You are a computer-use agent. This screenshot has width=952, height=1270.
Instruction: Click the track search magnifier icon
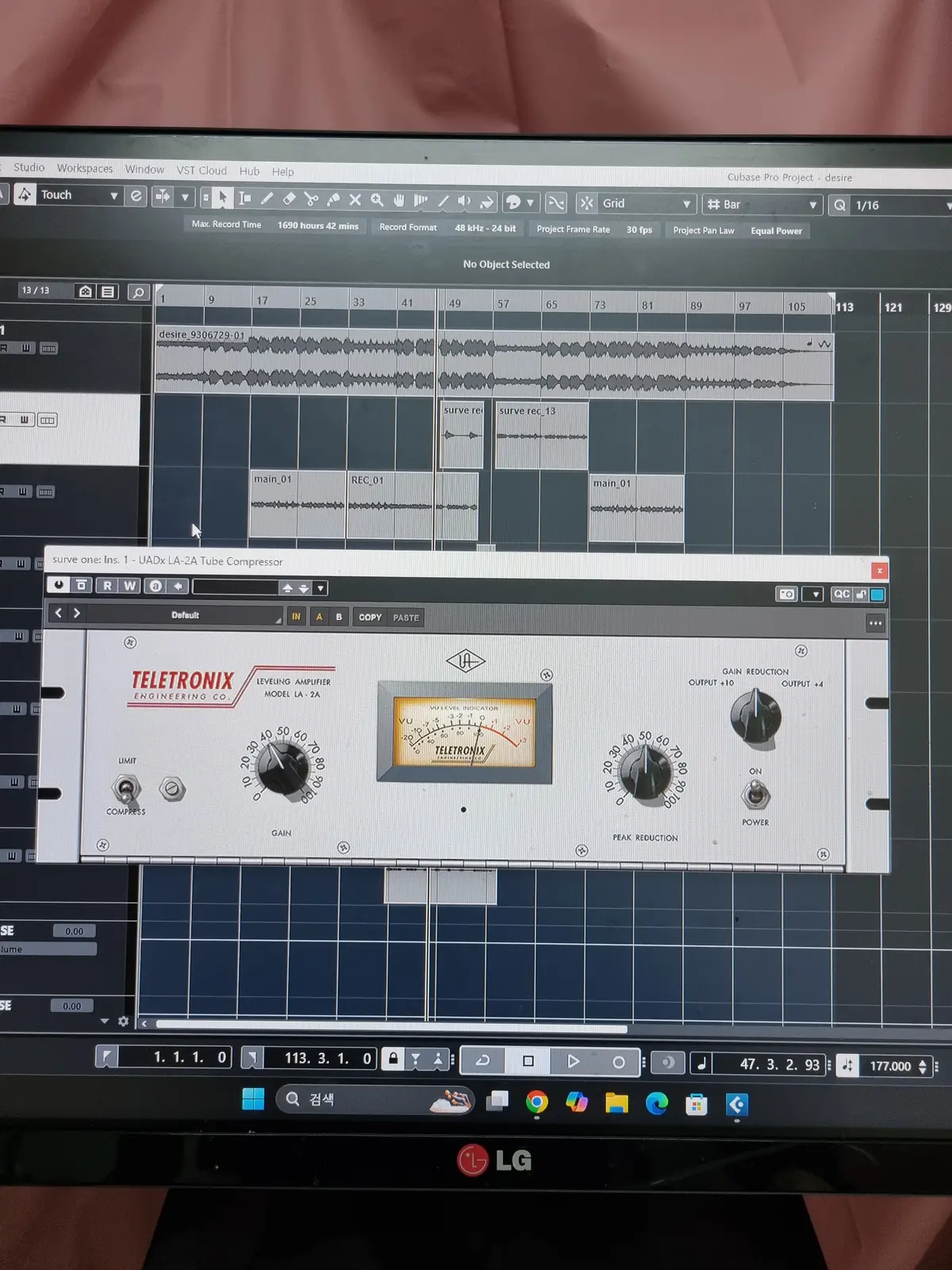click(x=138, y=293)
